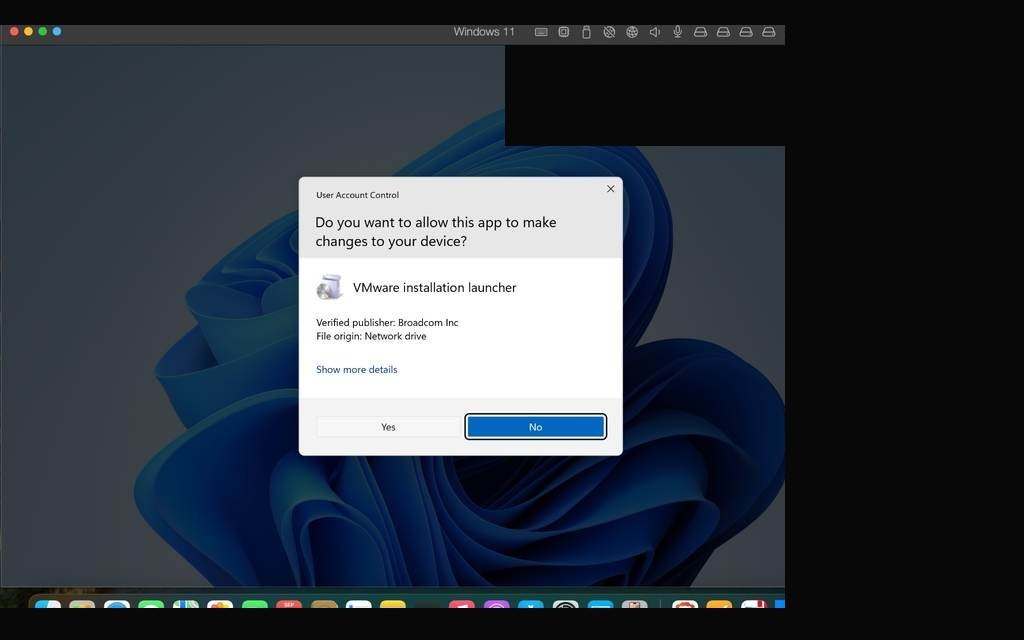The height and width of the screenshot is (640, 1024).
Task: Click the "VMware installation launcher" text
Action: tap(434, 287)
